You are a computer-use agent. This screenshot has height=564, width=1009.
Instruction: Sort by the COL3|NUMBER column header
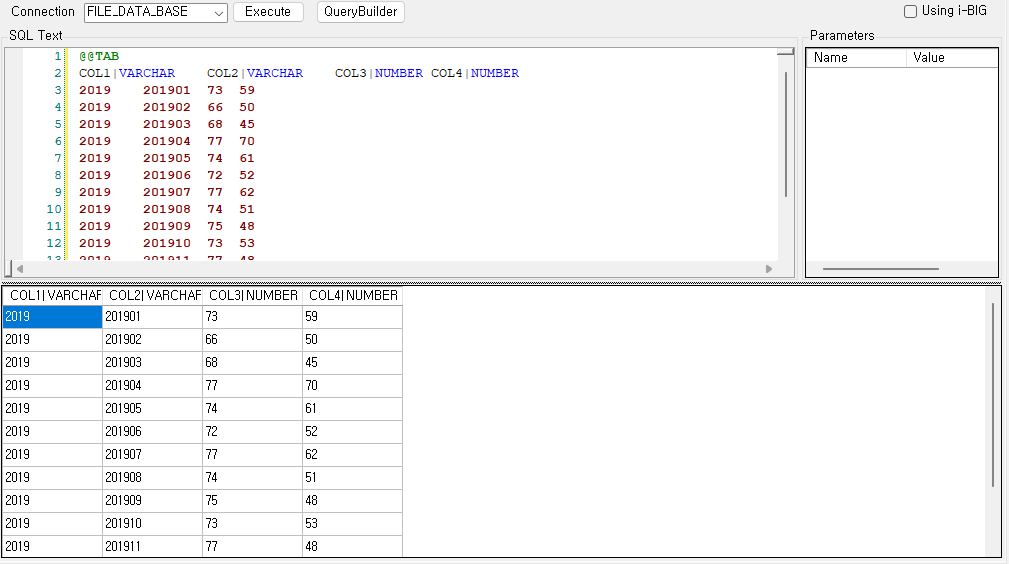tap(252, 296)
